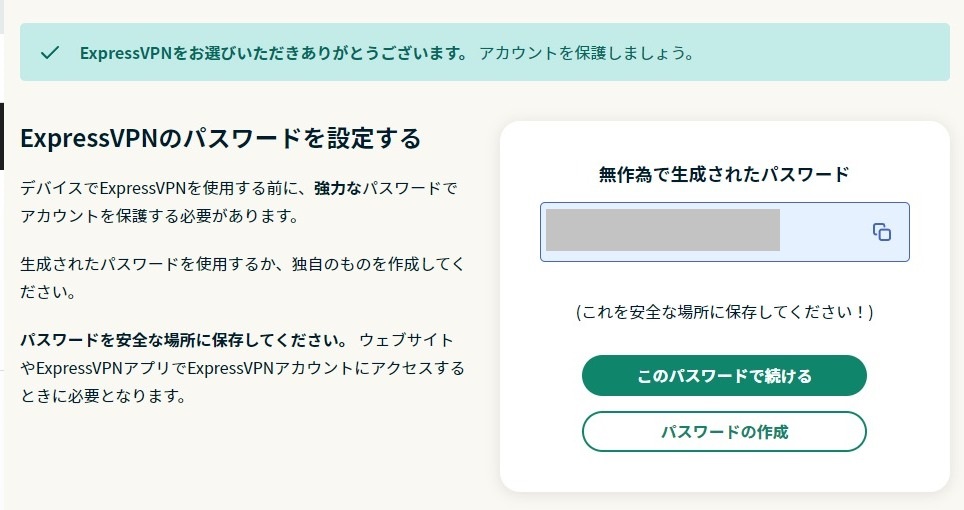The height and width of the screenshot is (510, 964).
Task: Click the paragraph 生成されたパスワードを使用するか
Action: coord(242,278)
